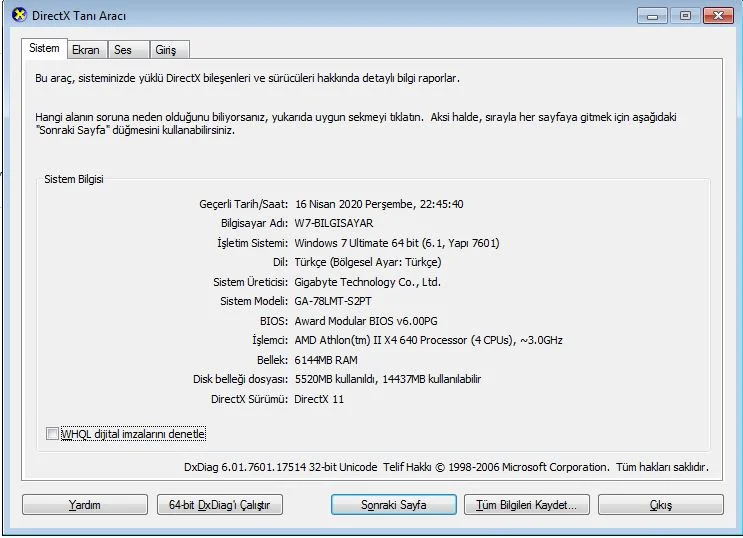Close the DirectX Tanı Aracı window
The width and height of the screenshot is (743, 538).
[719, 16]
